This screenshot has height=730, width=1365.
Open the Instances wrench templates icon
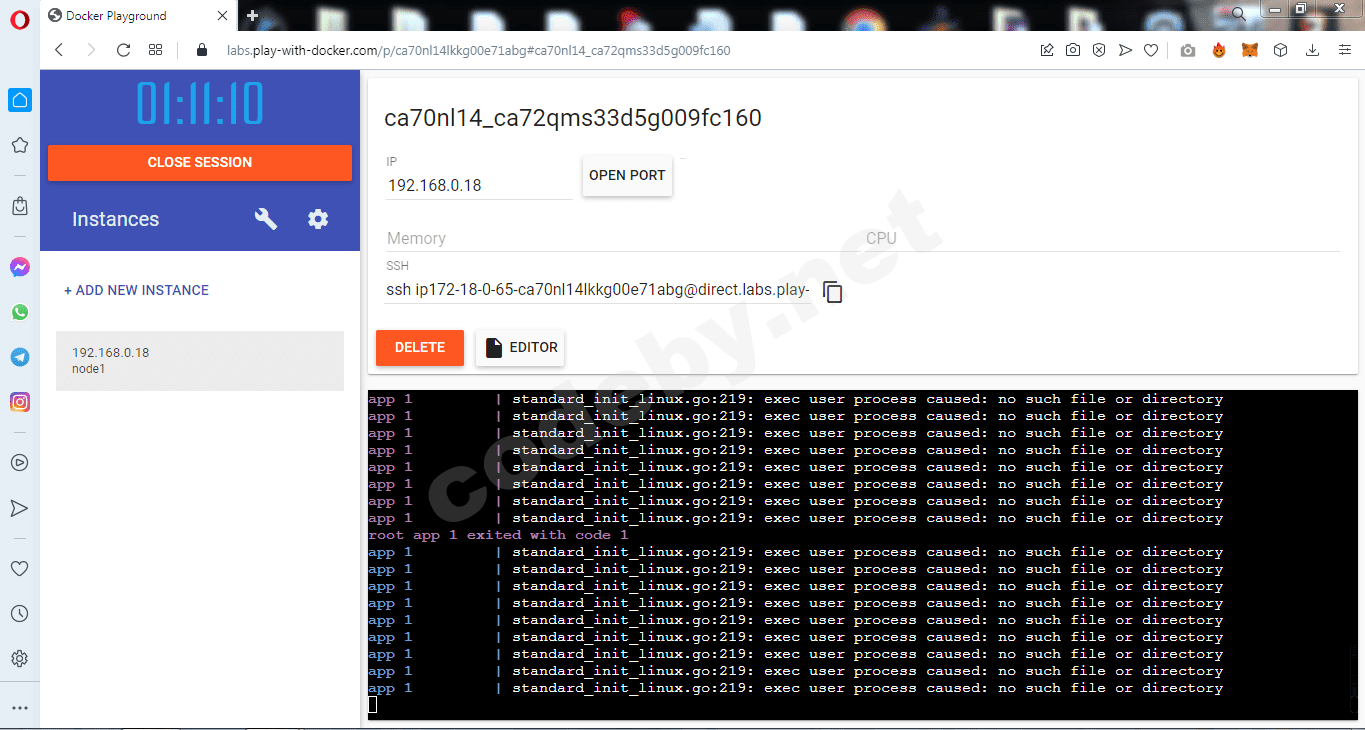pyautogui.click(x=266, y=219)
